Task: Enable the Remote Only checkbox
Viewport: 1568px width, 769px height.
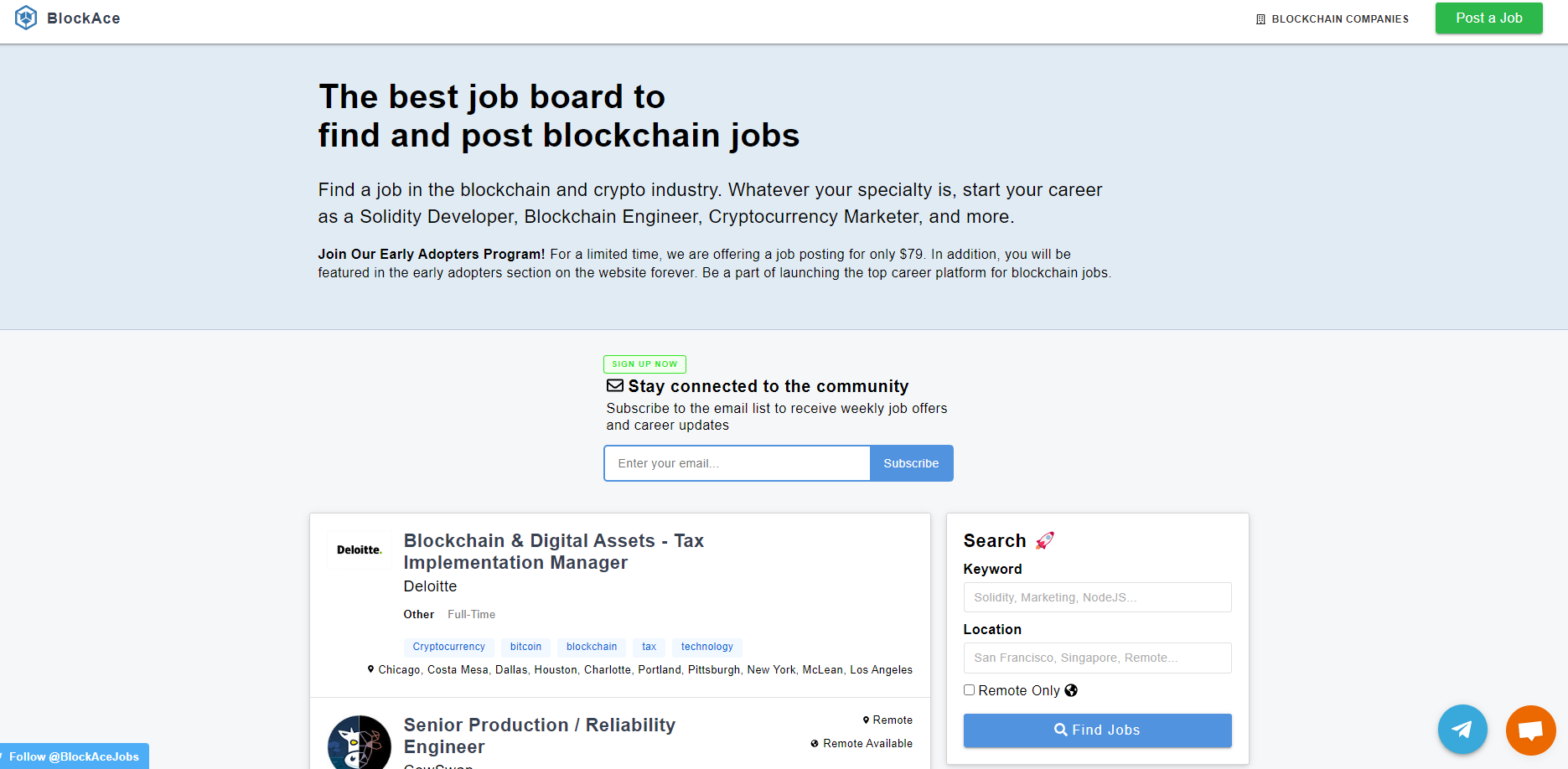Action: click(x=969, y=689)
